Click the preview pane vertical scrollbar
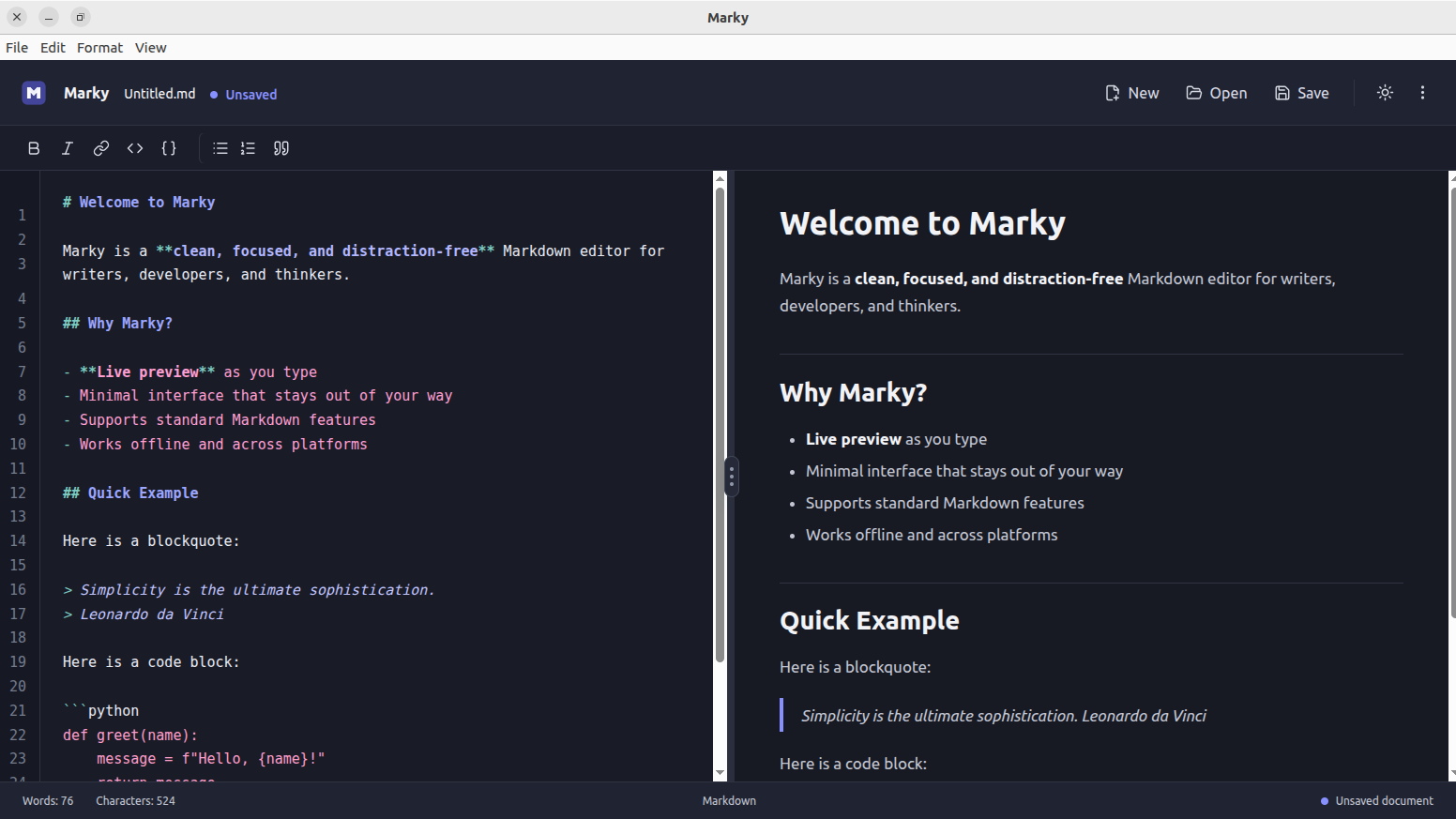 [x=1452, y=403]
